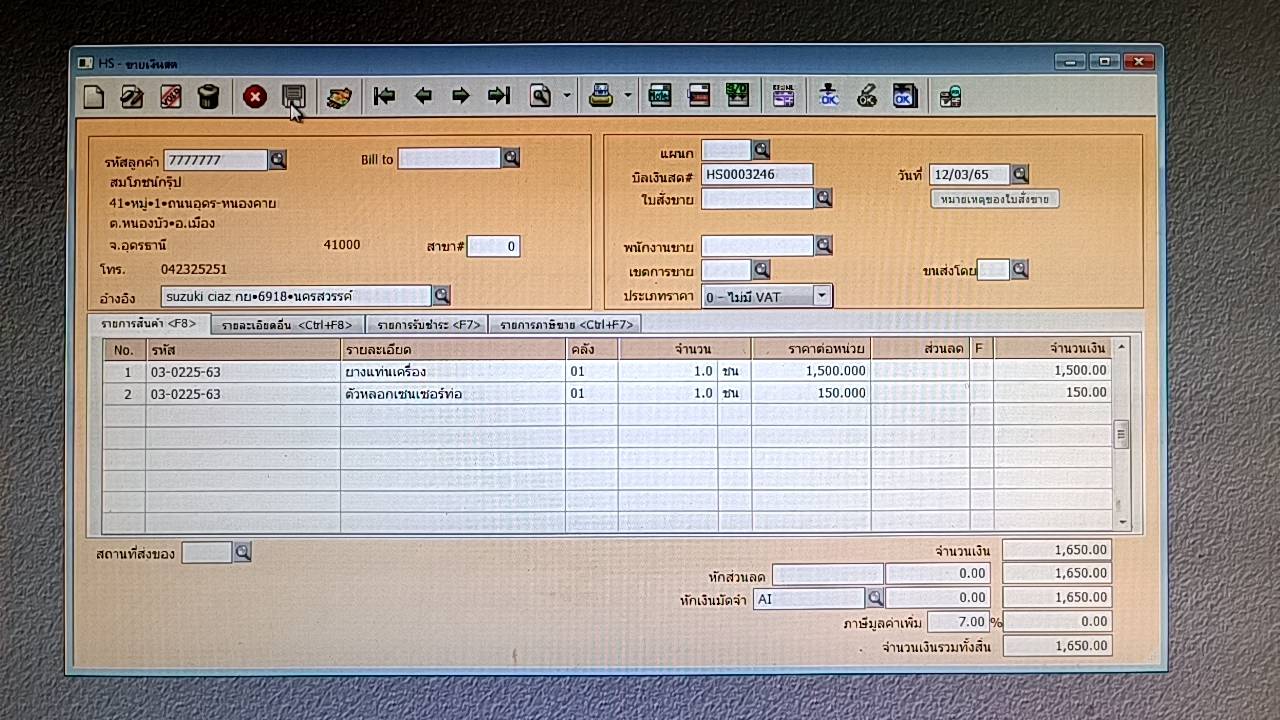1280x720 pixels.
Task: Click the green screen toolbar icon after printer
Action: [660, 96]
